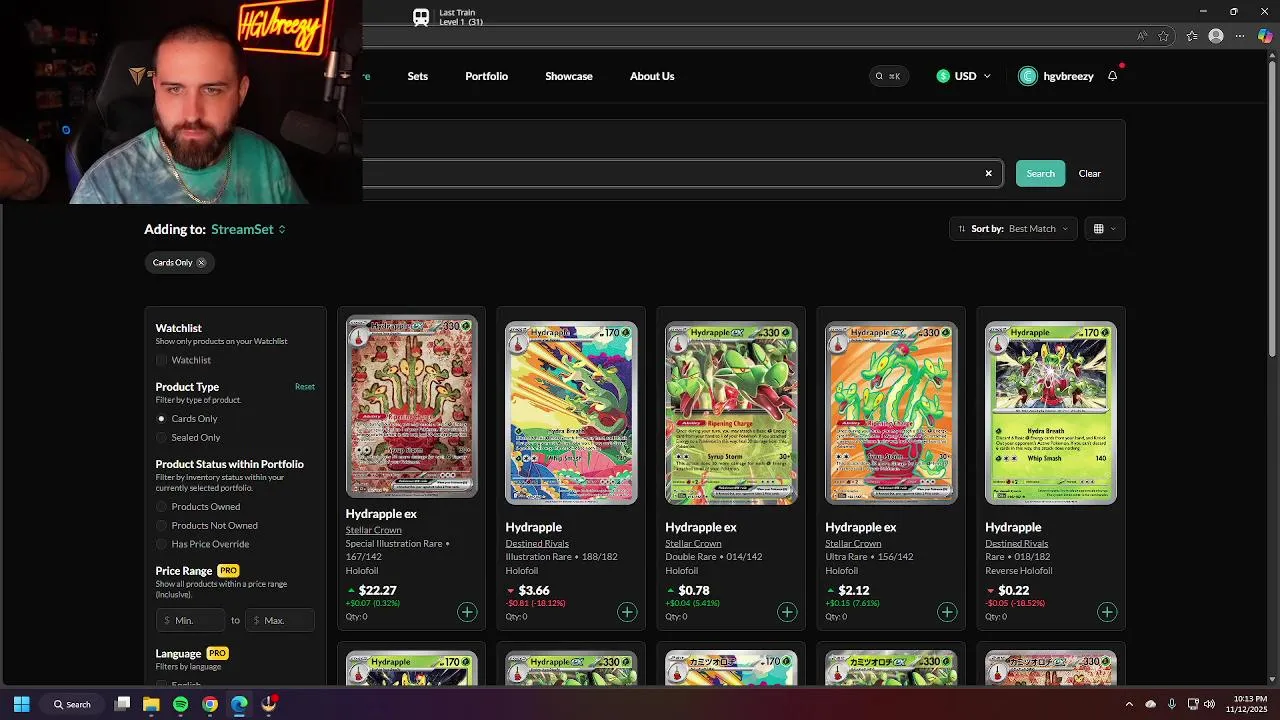Open Stellar Crown set link under 167/142 card

point(374,530)
